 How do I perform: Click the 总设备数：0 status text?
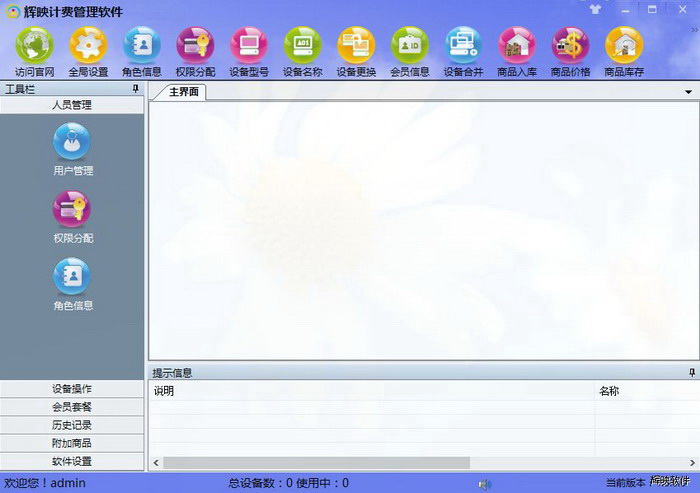(260, 483)
